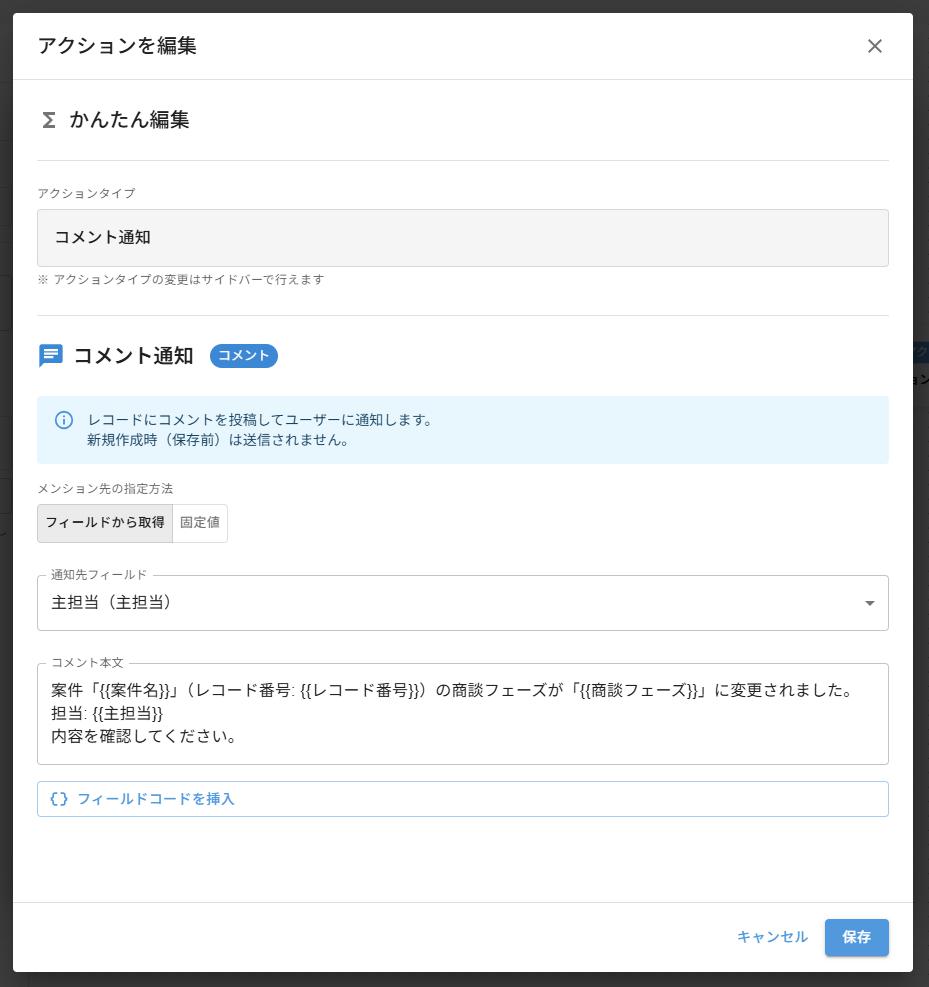Viewport: 929px width, 987px height.
Task: Click the アクションタイプ selector showing コメント通知
Action: click(462, 237)
